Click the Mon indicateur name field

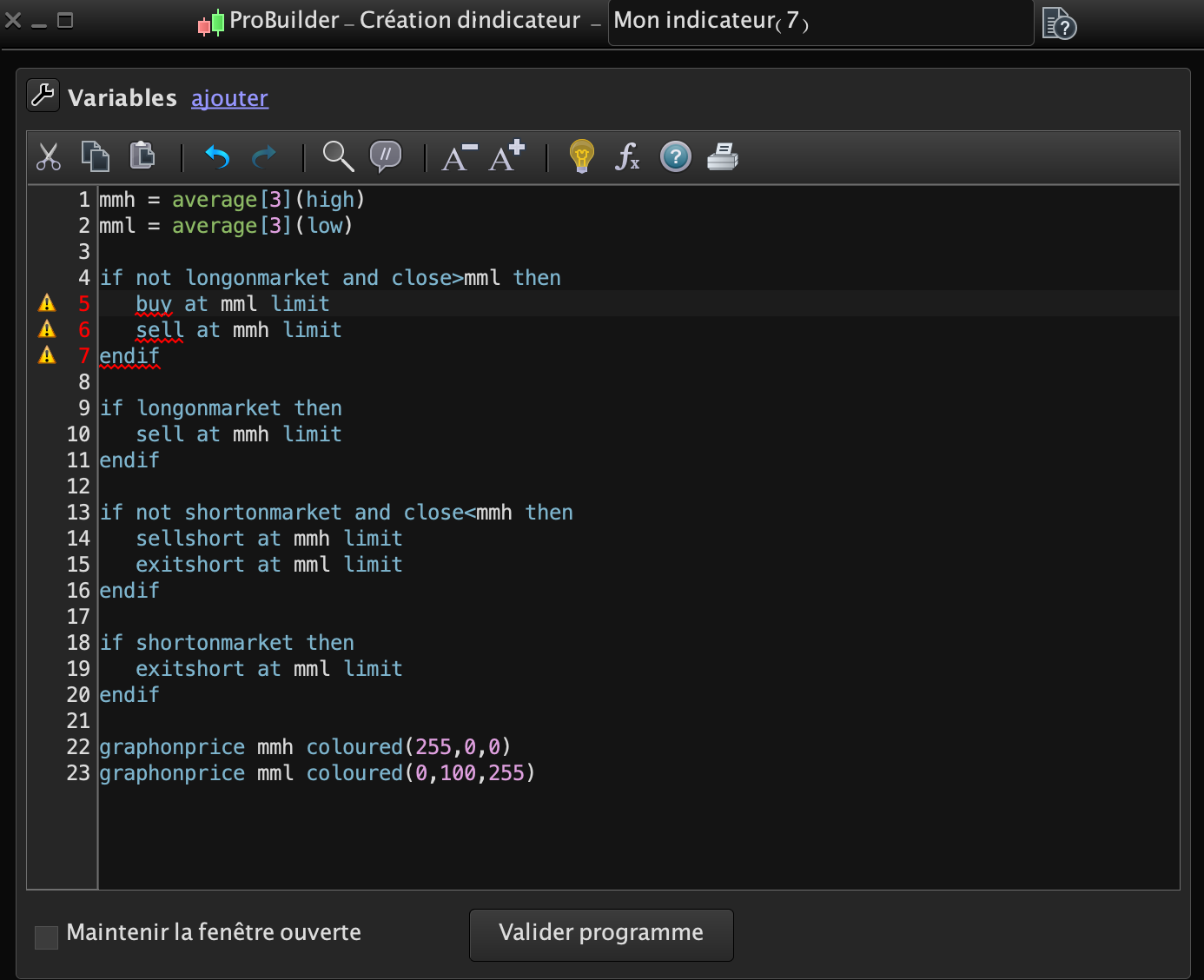coord(820,22)
